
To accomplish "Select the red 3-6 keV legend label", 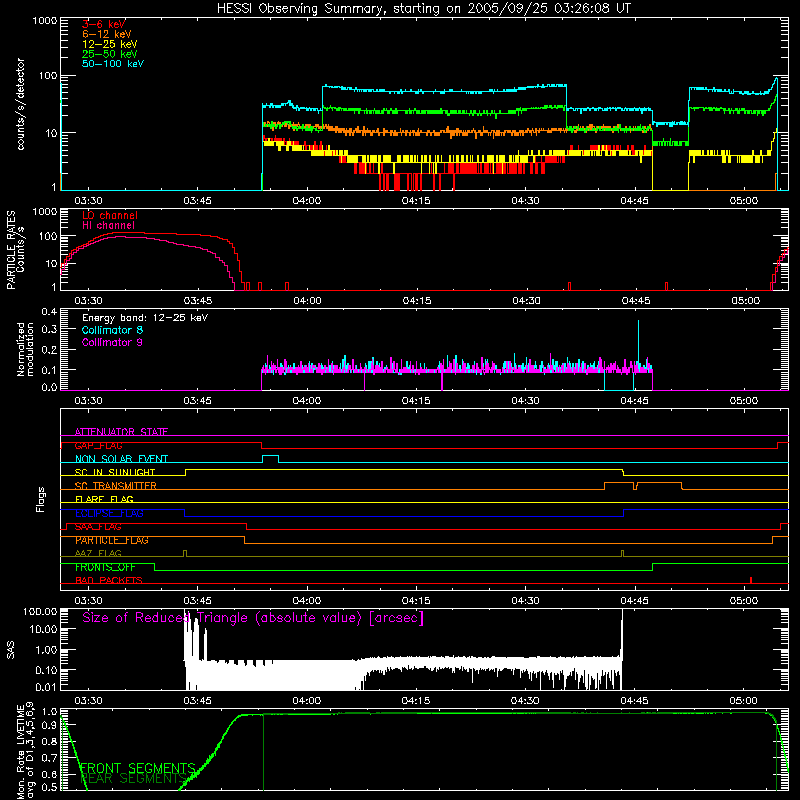I will pos(103,24).
